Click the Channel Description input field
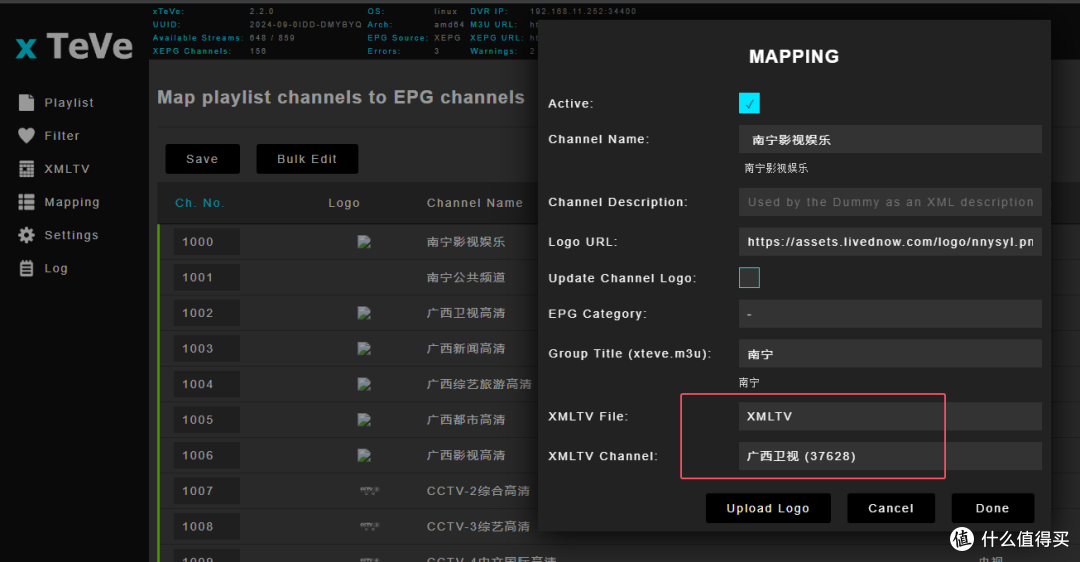This screenshot has height=562, width=1080. (890, 202)
